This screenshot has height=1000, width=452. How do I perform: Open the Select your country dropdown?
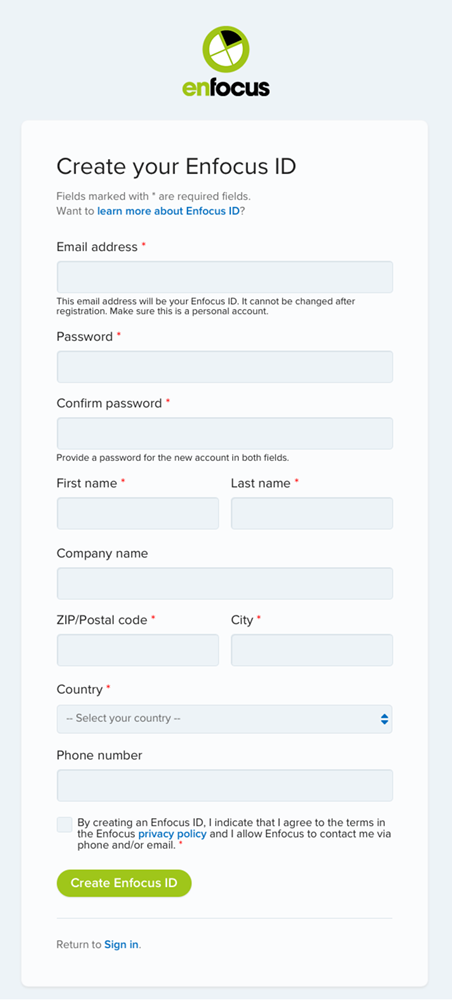click(224, 719)
